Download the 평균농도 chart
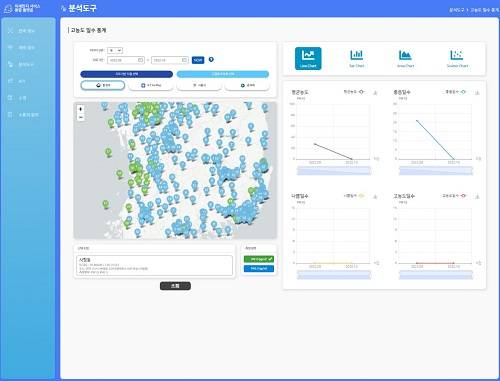 point(375,93)
